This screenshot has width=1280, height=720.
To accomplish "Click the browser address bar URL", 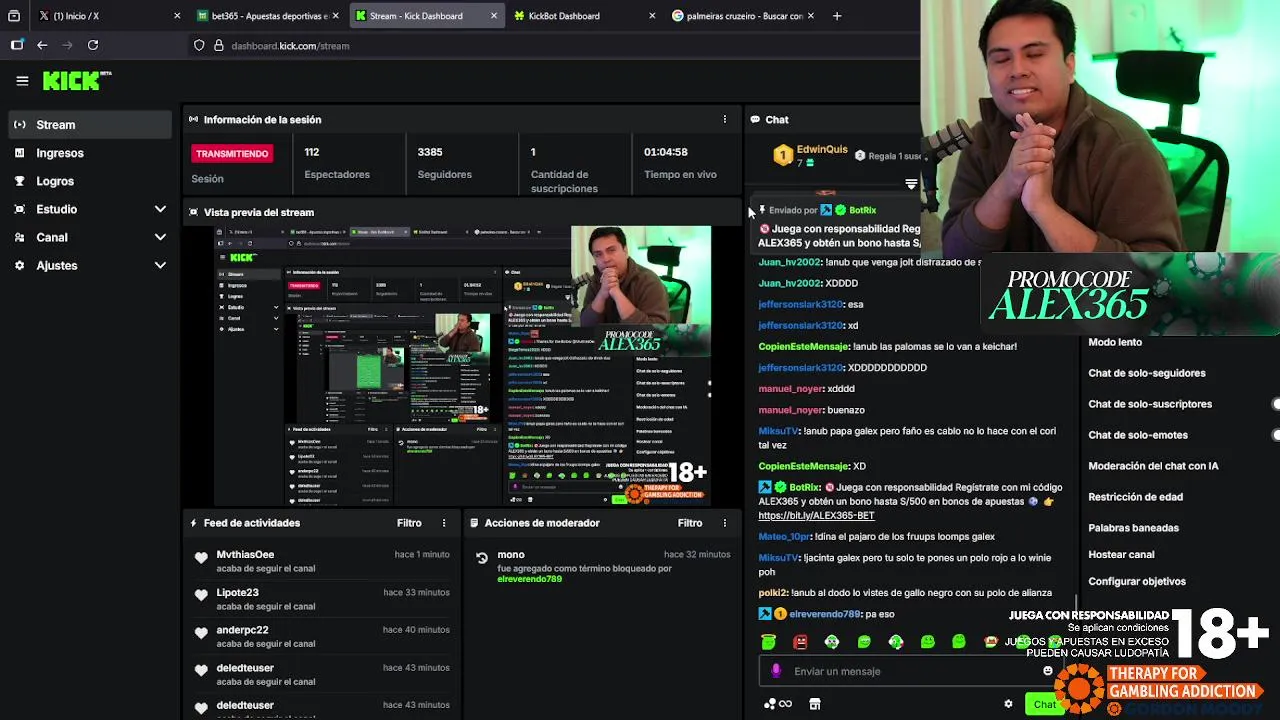I will (x=290, y=45).
